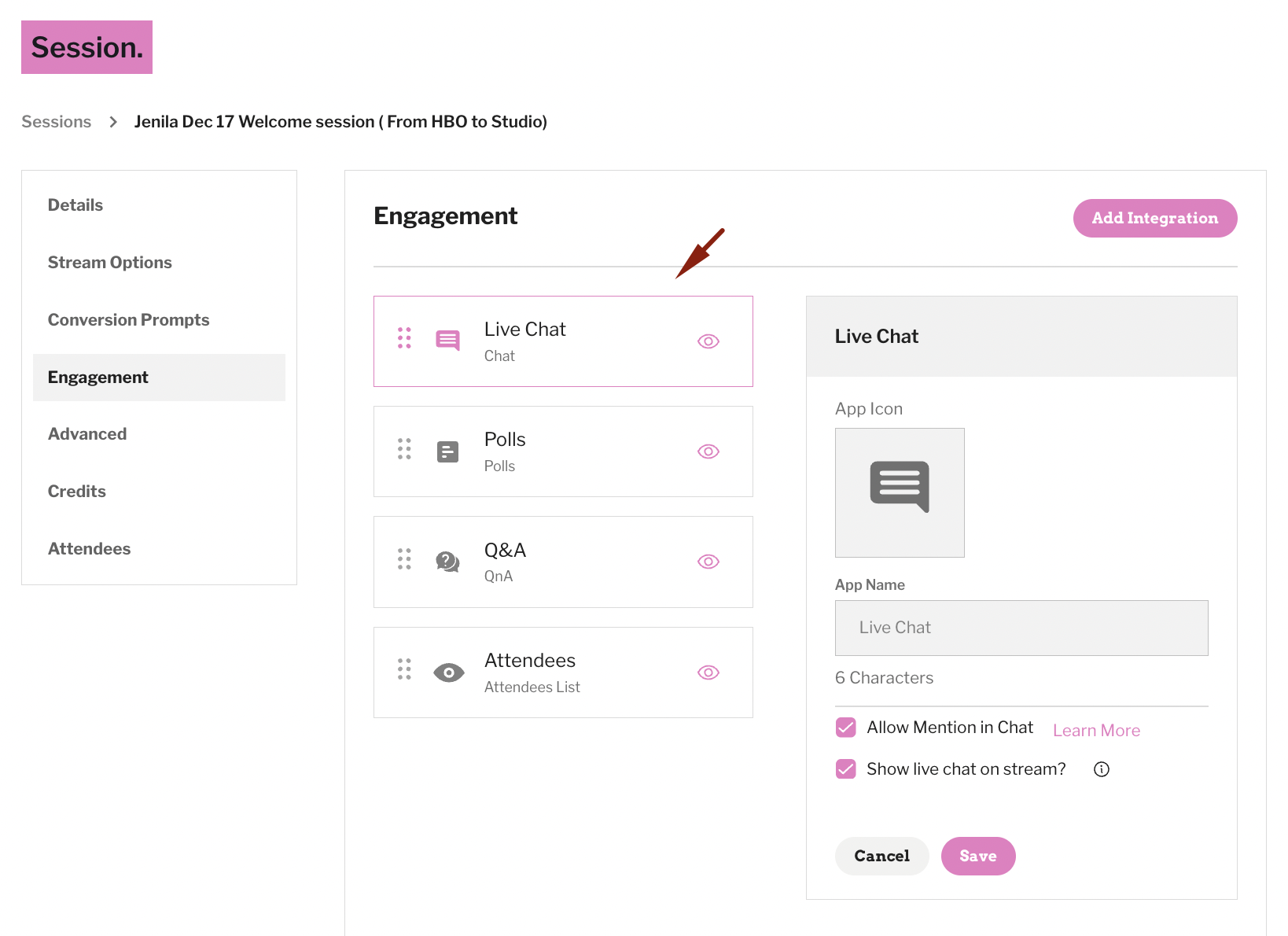1288x936 pixels.
Task: Grab the Q&A drag handle
Action: click(x=404, y=559)
